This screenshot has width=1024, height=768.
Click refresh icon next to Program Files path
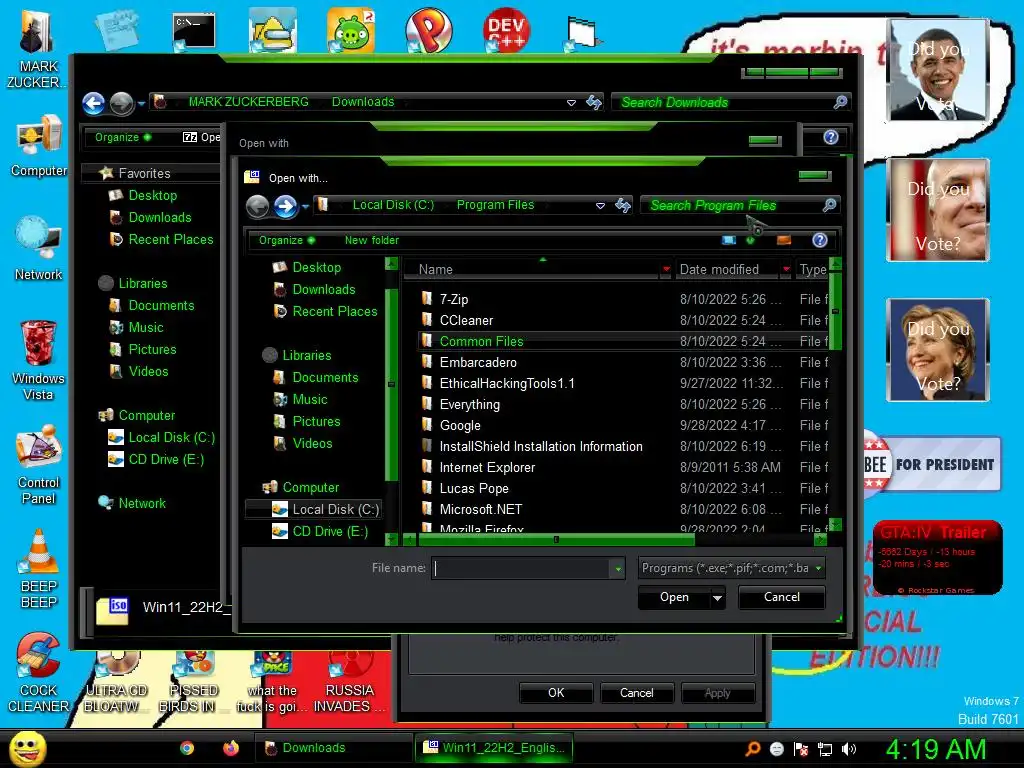coord(623,206)
